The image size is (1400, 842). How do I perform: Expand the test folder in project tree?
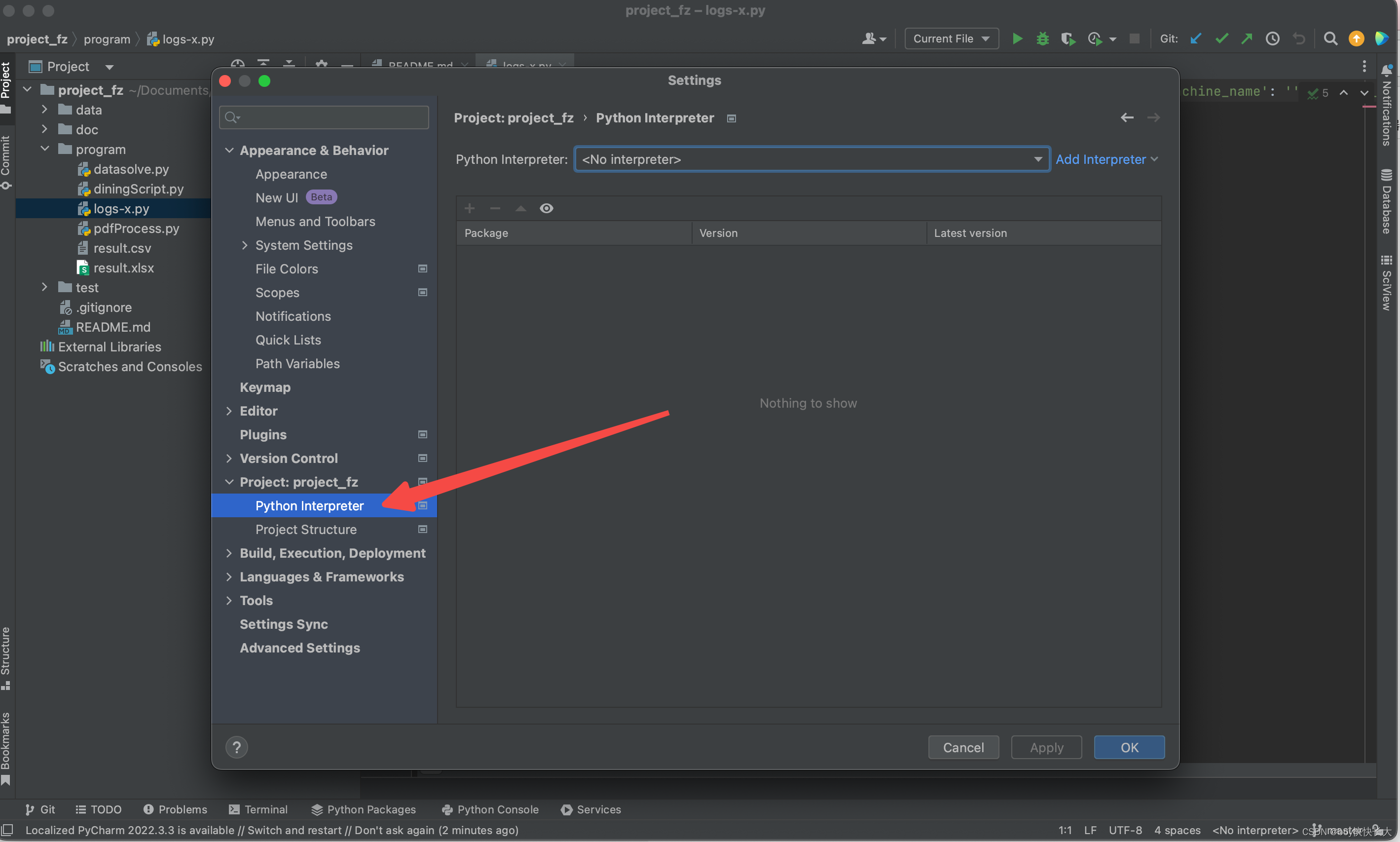coord(44,288)
